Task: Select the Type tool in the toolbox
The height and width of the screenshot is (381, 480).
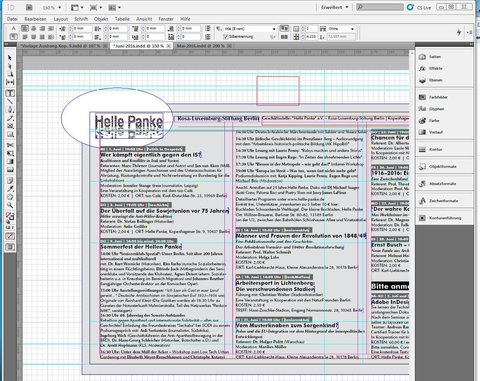Action: [x=10, y=94]
